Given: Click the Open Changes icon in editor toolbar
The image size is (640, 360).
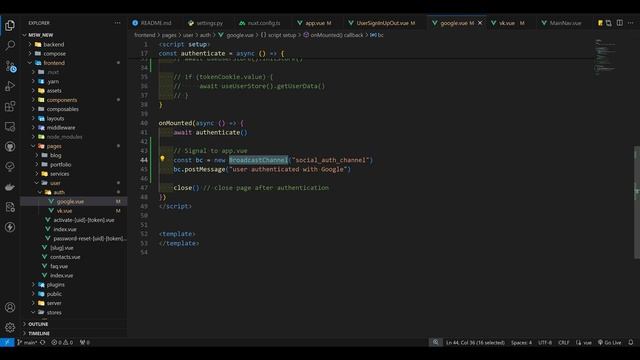Looking at the screenshot, I should (x=609, y=23).
